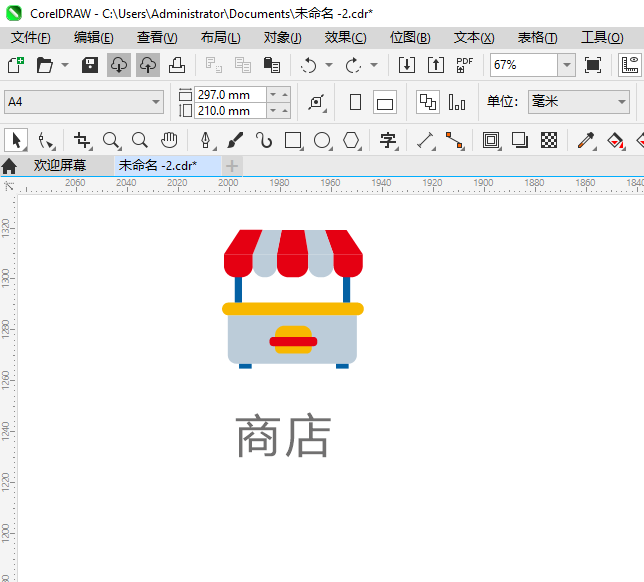Open the 编辑(E) menu
The height and width of the screenshot is (582, 644).
(94, 38)
